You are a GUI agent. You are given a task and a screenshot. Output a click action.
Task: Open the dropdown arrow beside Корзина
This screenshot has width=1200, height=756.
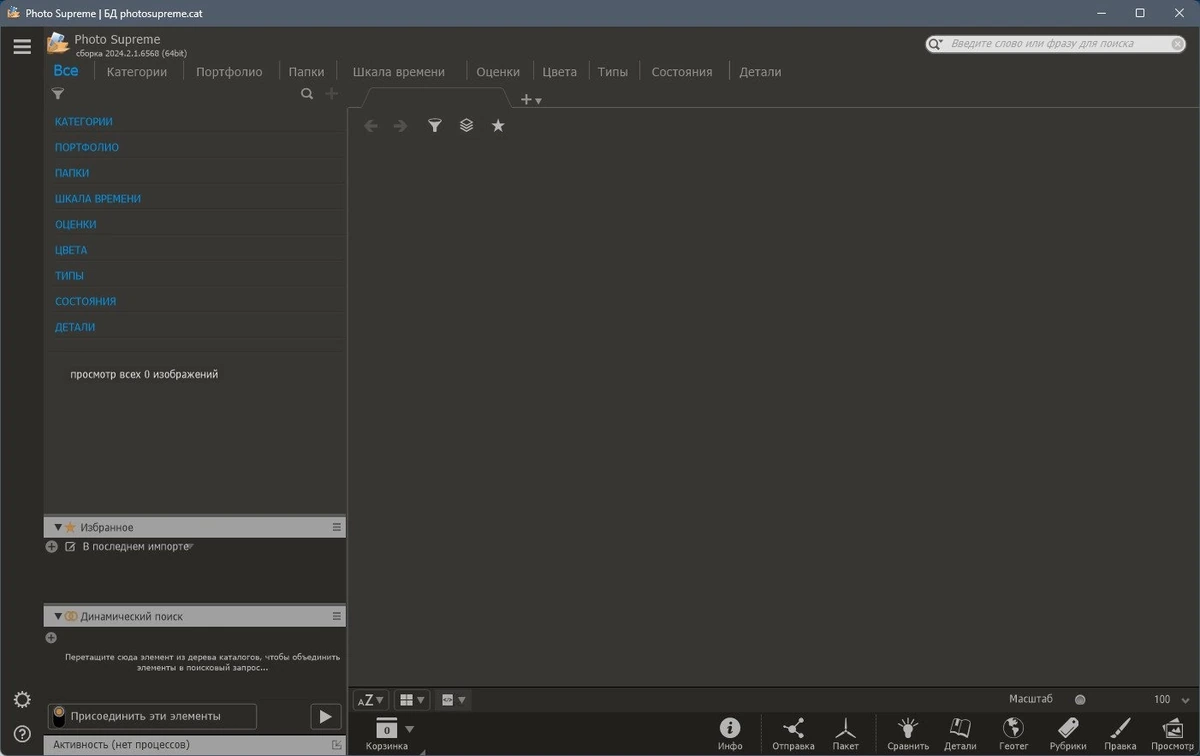pos(409,730)
